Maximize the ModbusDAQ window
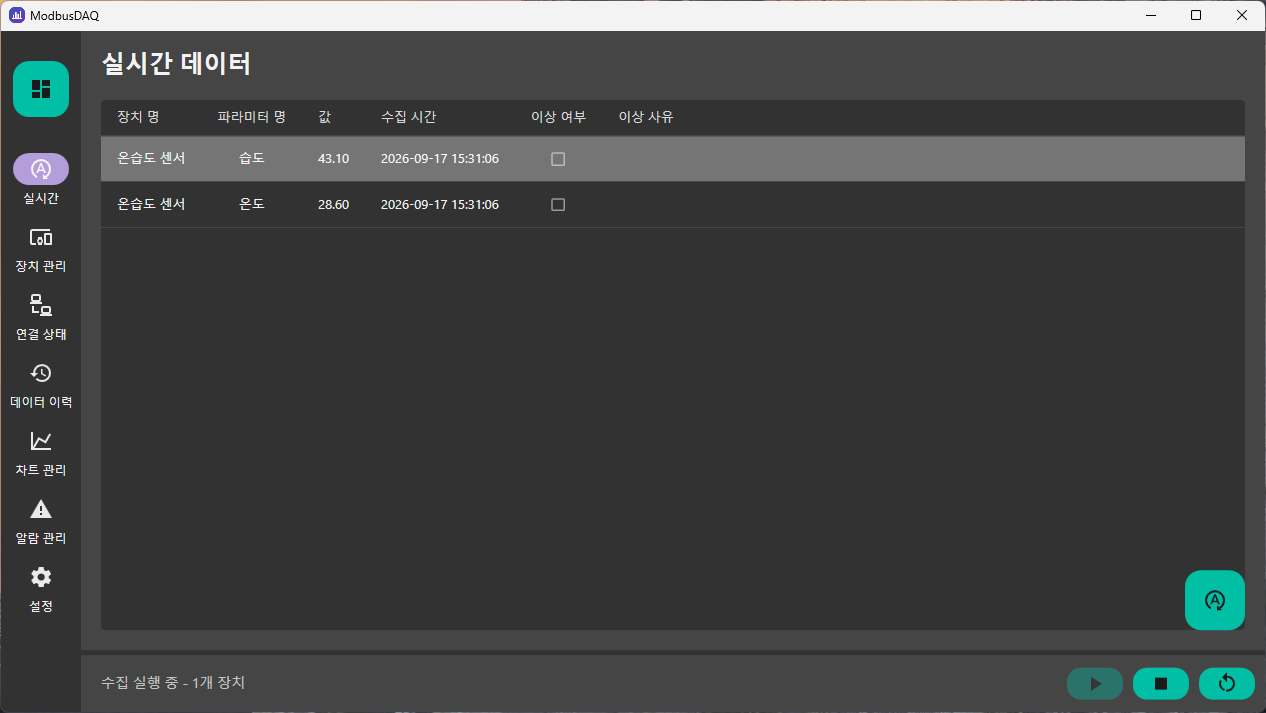Viewport: 1266px width, 713px height. click(1196, 15)
